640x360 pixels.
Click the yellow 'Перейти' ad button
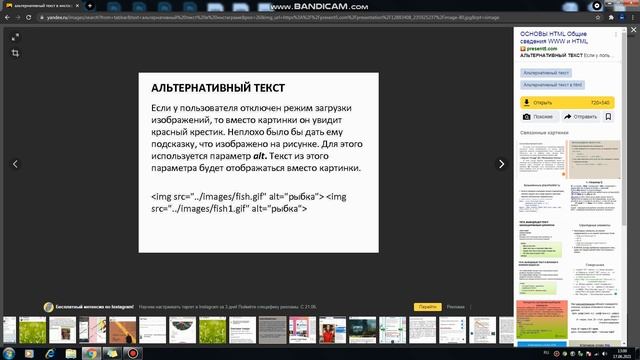click(427, 307)
